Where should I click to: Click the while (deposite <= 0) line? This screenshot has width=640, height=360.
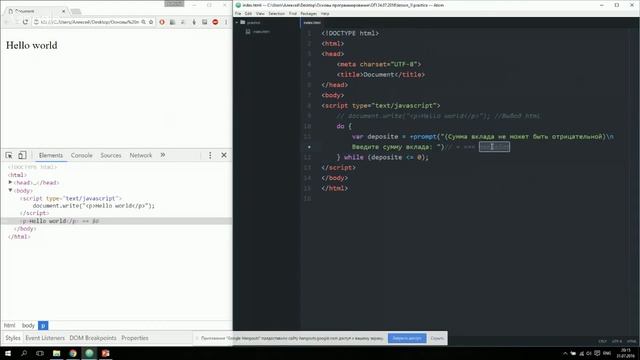382,157
